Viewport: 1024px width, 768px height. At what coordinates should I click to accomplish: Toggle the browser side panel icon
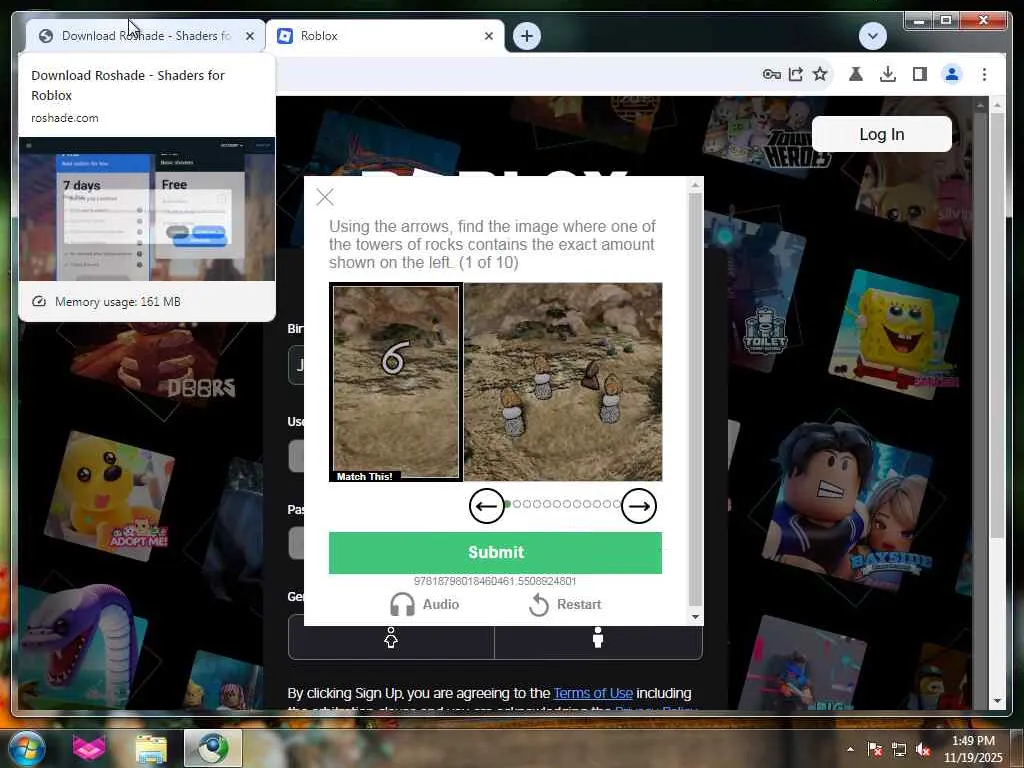920,74
